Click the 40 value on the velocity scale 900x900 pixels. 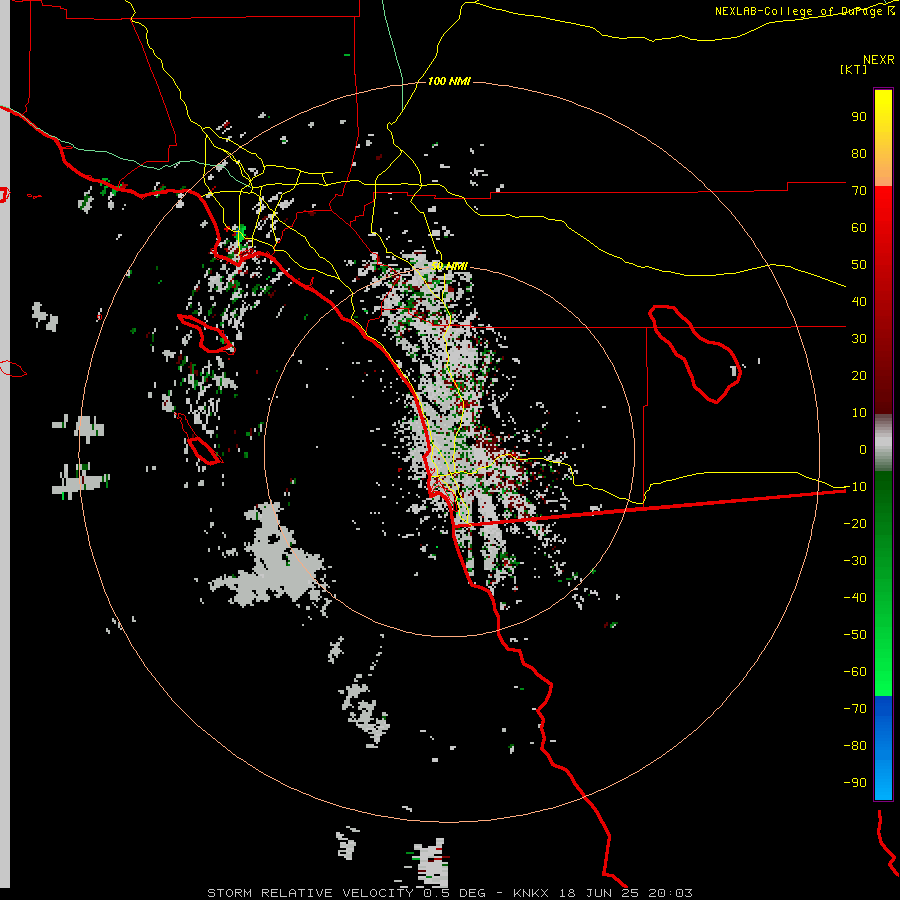click(x=859, y=302)
